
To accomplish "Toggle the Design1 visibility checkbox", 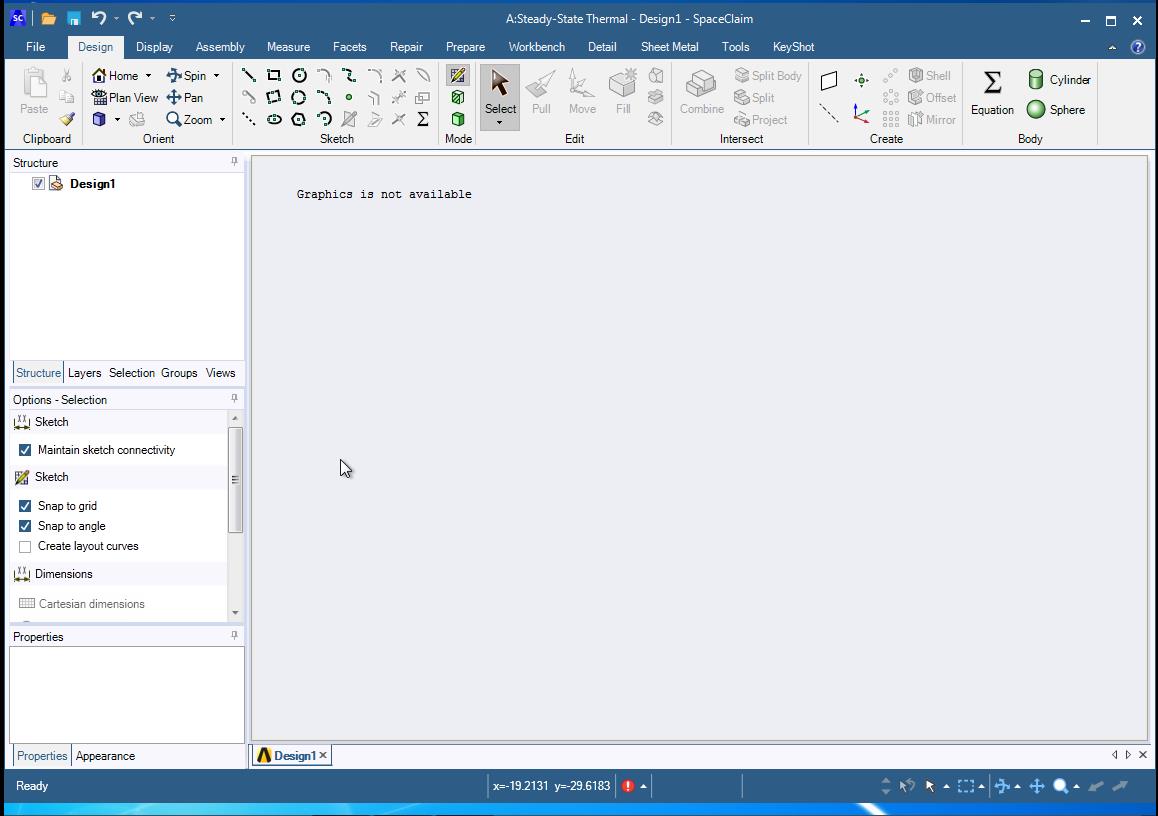I will click(x=38, y=184).
